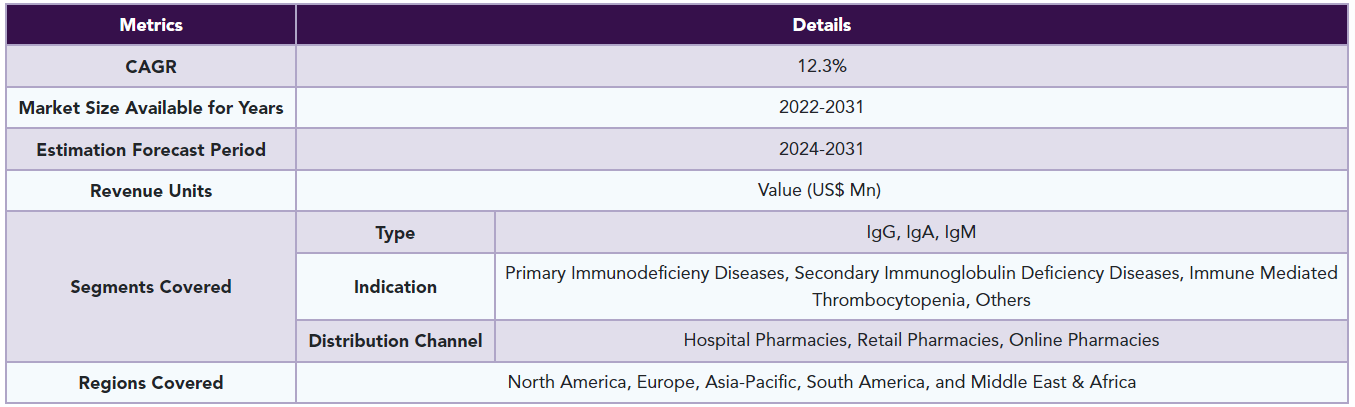Screen dimensions: 1355x407
Task: Click the Value (US$ Mn) cell
Action: point(821,191)
